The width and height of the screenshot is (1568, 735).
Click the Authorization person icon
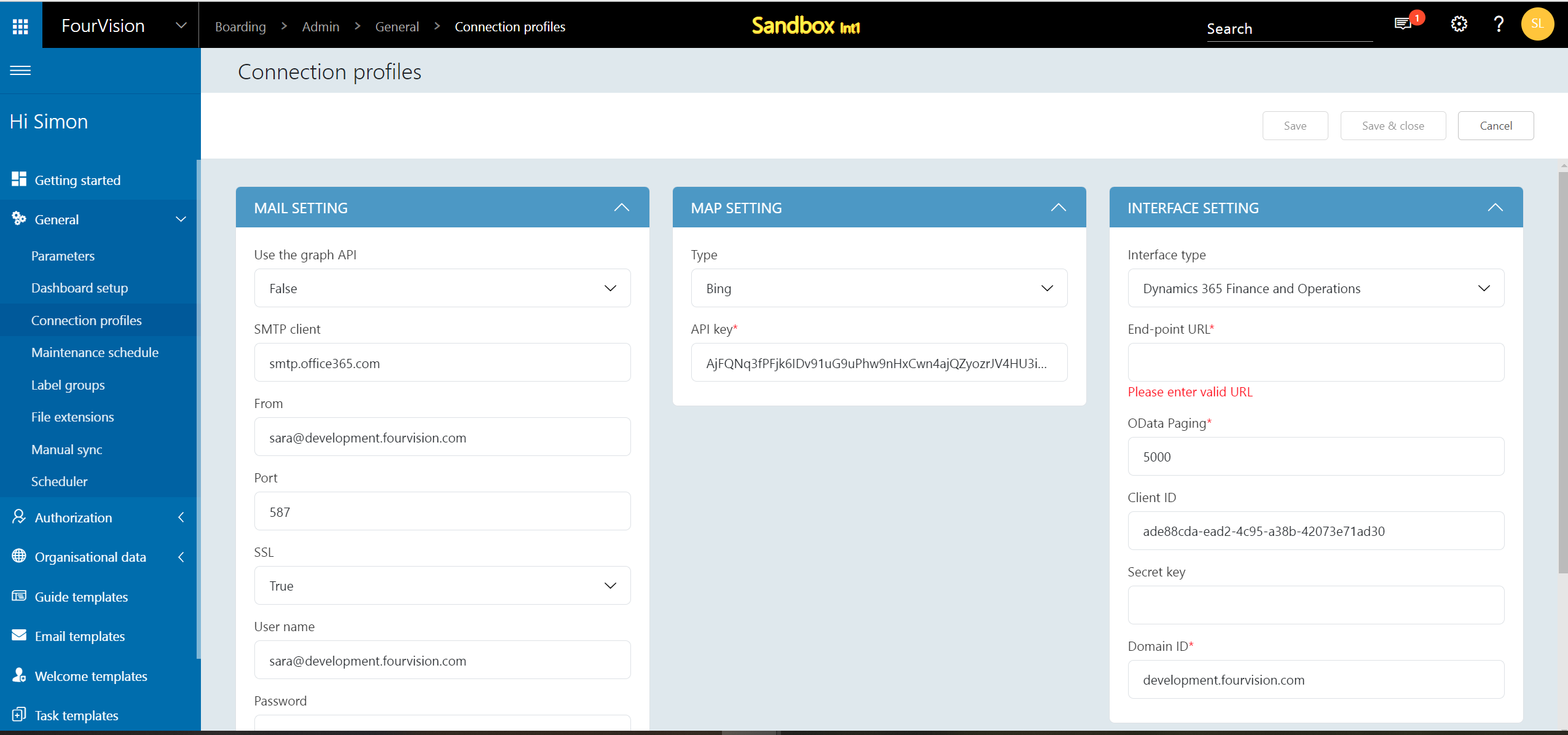[x=19, y=516]
